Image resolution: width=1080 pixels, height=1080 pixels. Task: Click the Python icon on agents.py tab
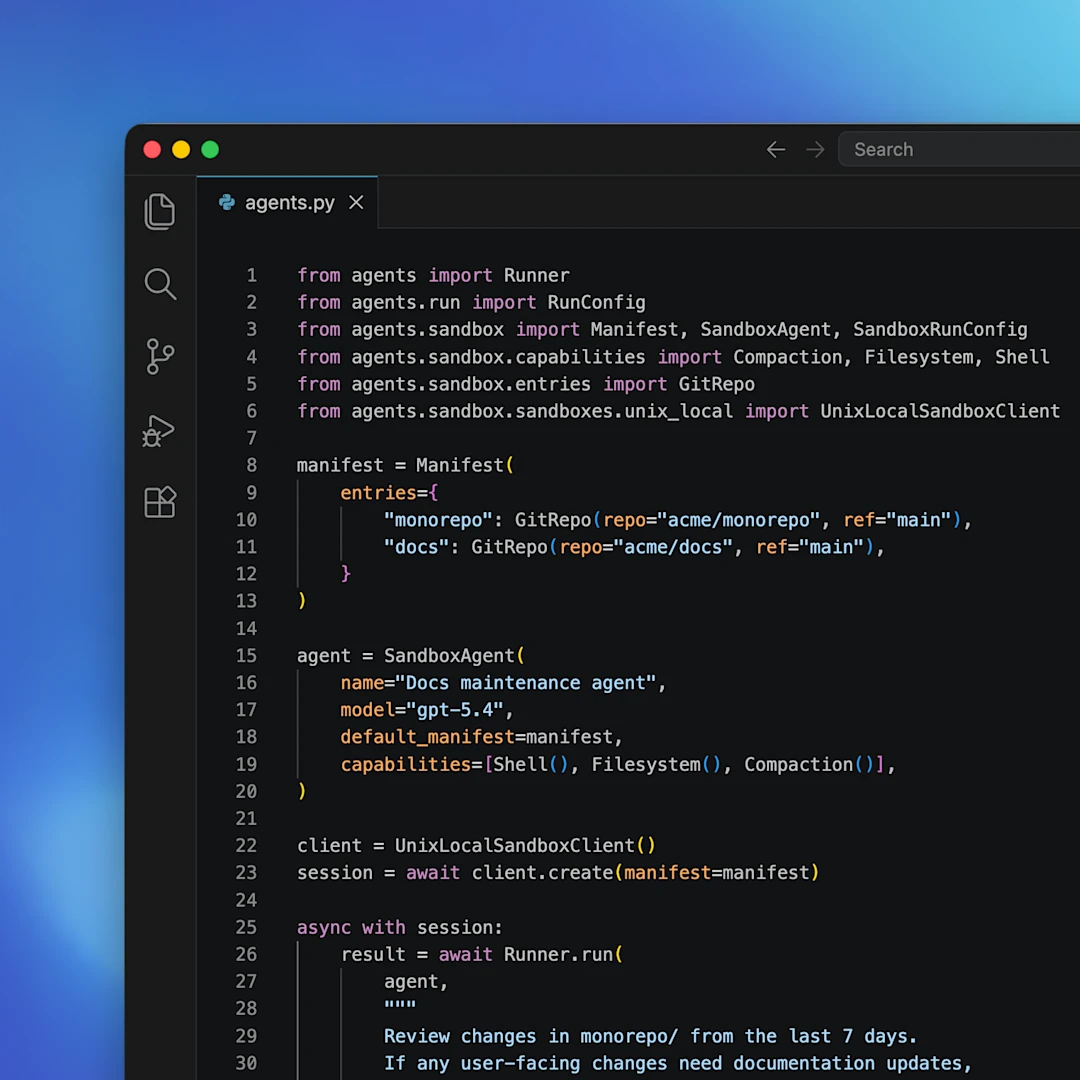tap(227, 202)
